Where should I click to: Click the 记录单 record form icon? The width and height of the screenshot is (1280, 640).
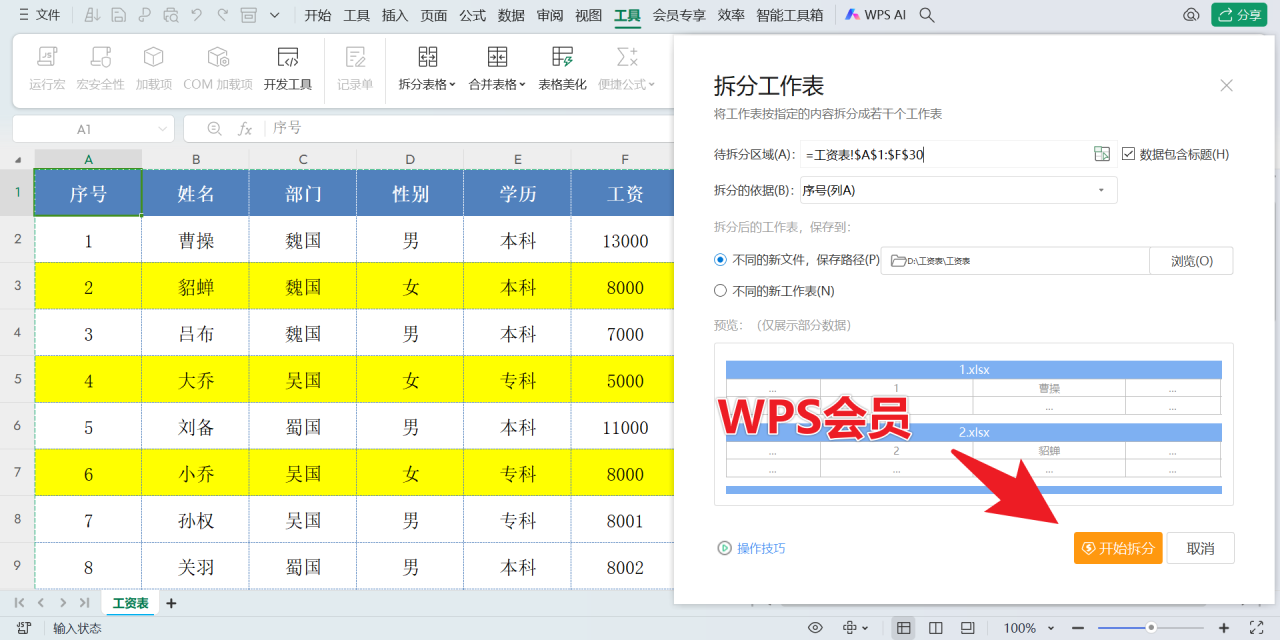pos(355,56)
